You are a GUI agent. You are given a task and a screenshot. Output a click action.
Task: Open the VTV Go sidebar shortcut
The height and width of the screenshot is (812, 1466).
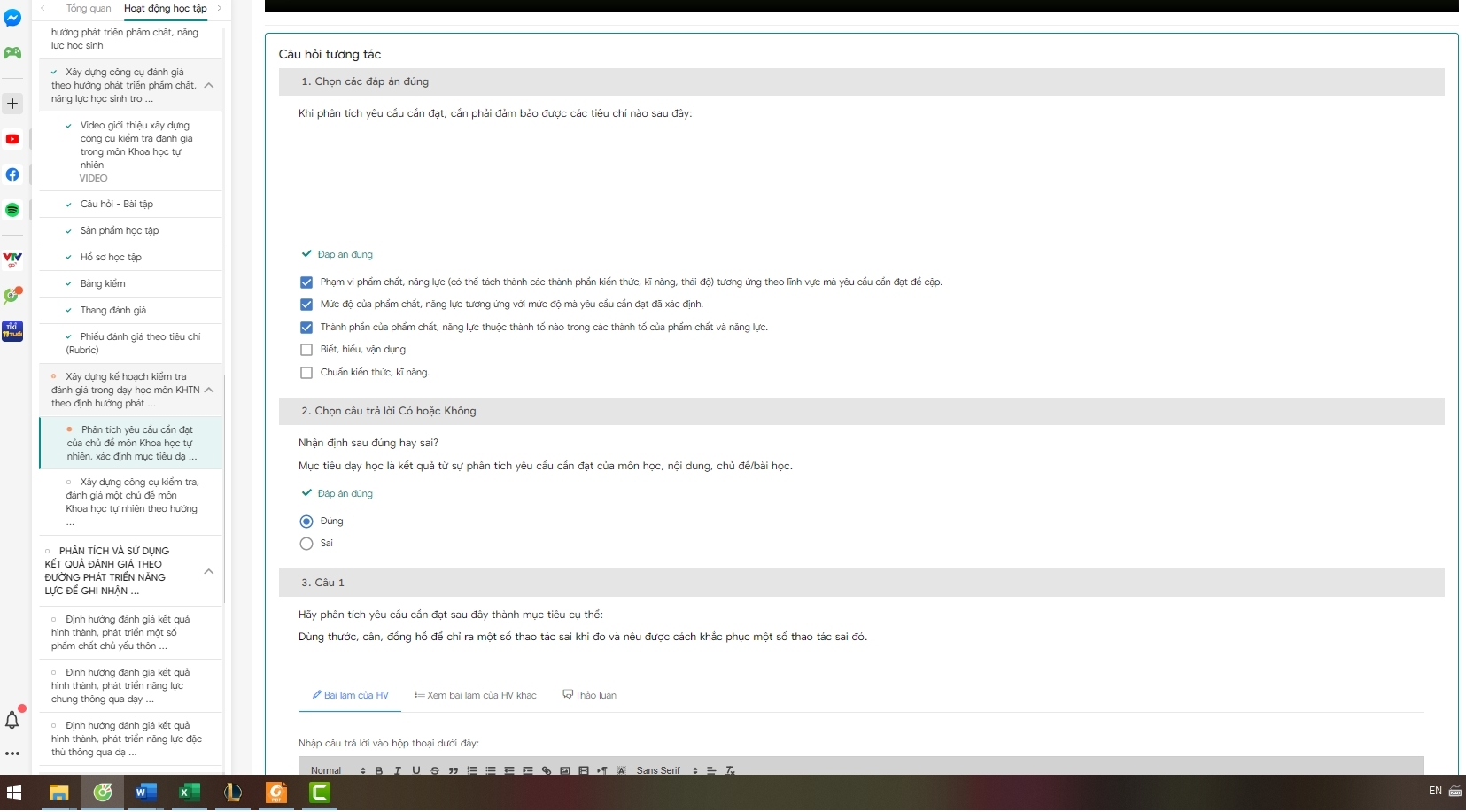[12, 259]
